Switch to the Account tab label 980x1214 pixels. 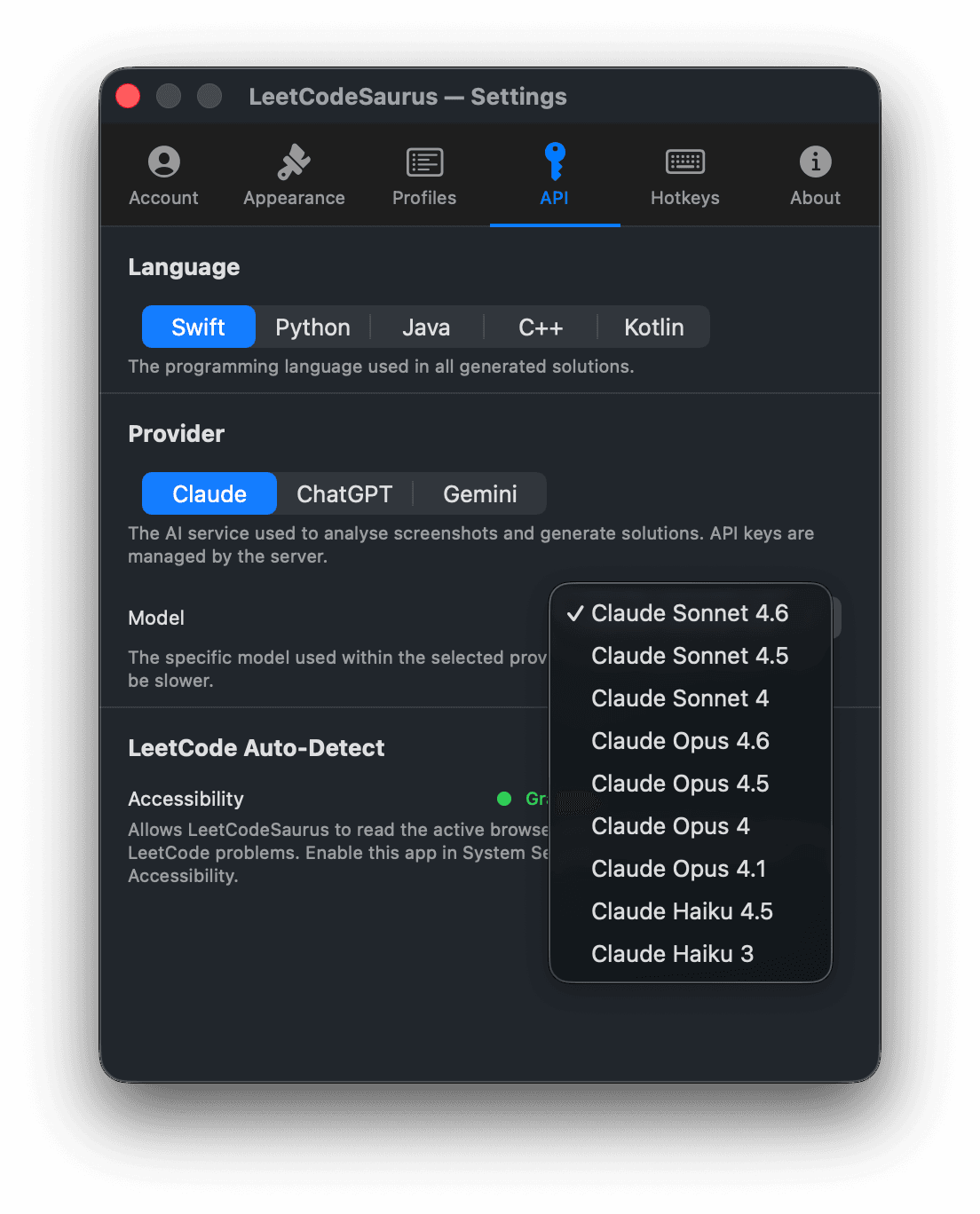(164, 198)
